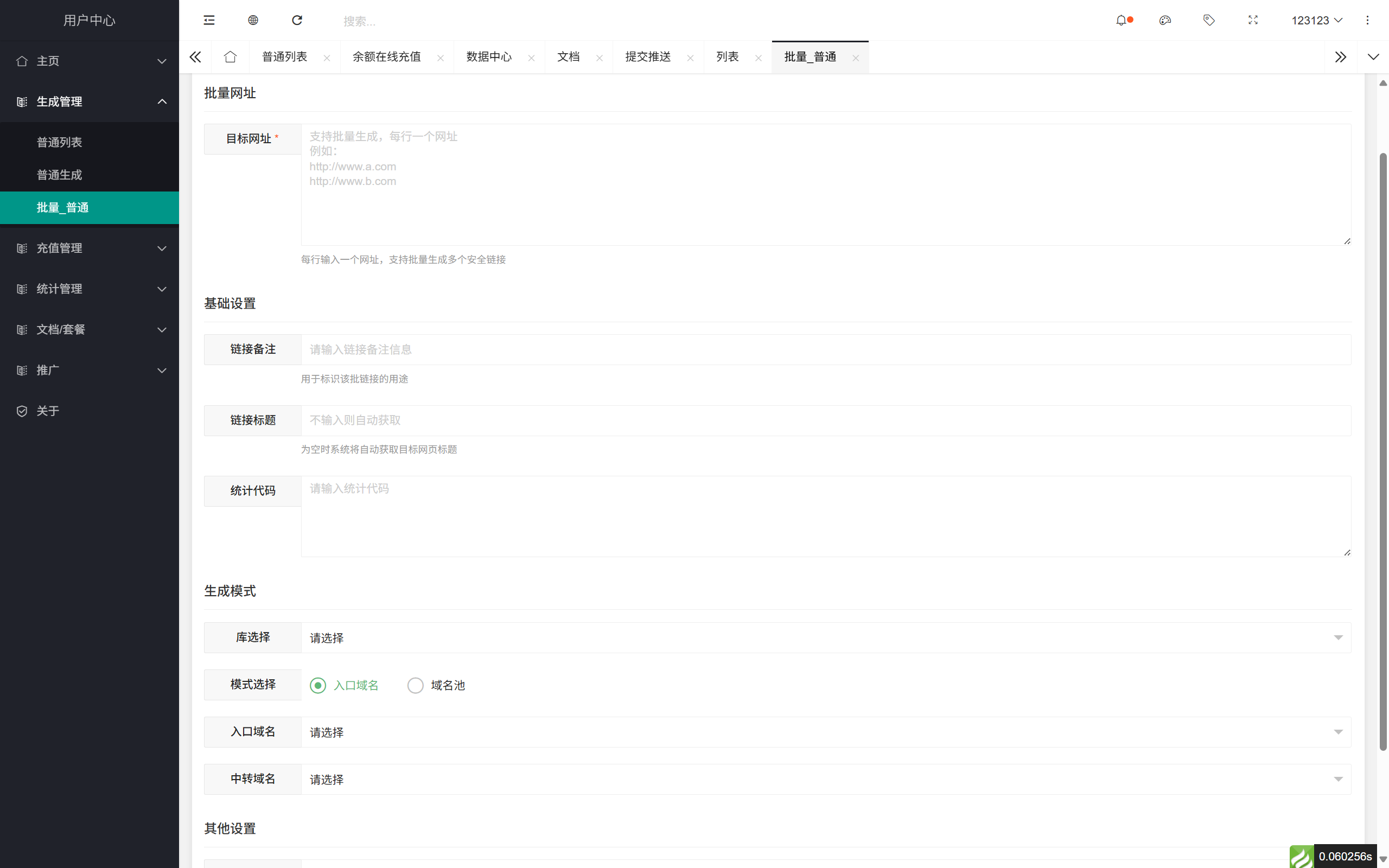This screenshot has height=868, width=1389.
Task: Refresh the current page with the reload icon
Action: click(x=297, y=20)
